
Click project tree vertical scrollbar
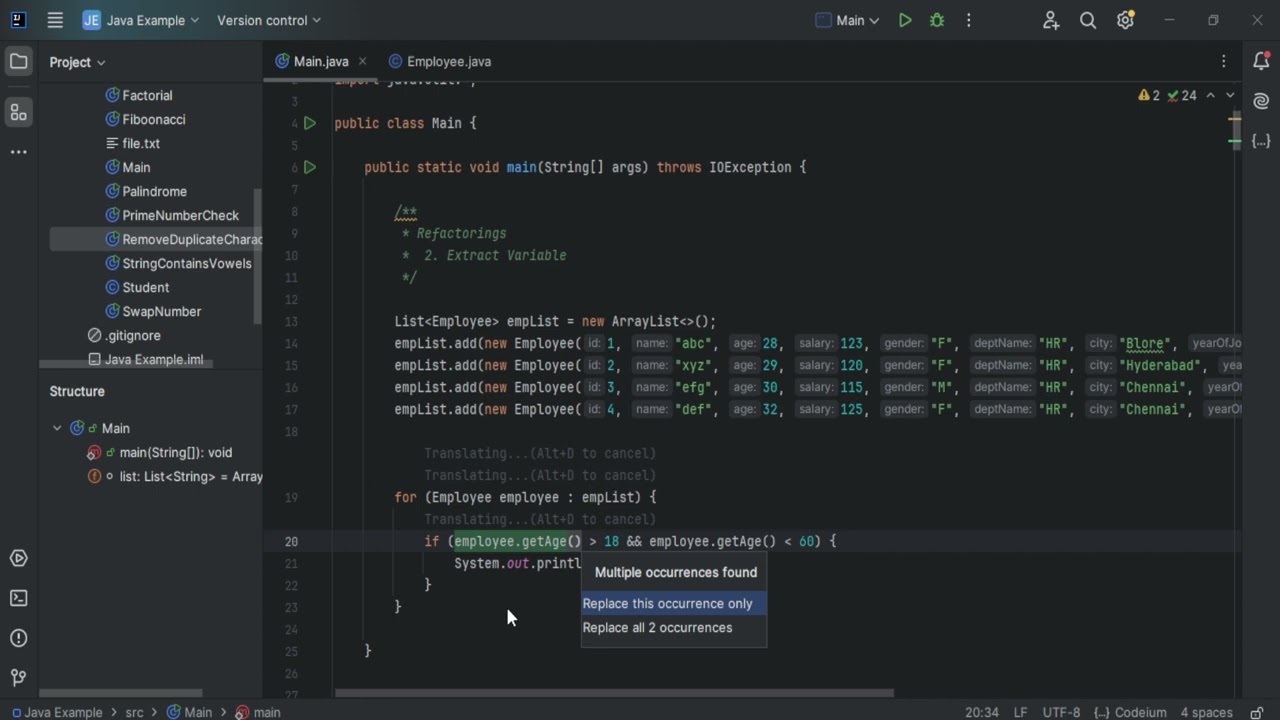pos(257,256)
